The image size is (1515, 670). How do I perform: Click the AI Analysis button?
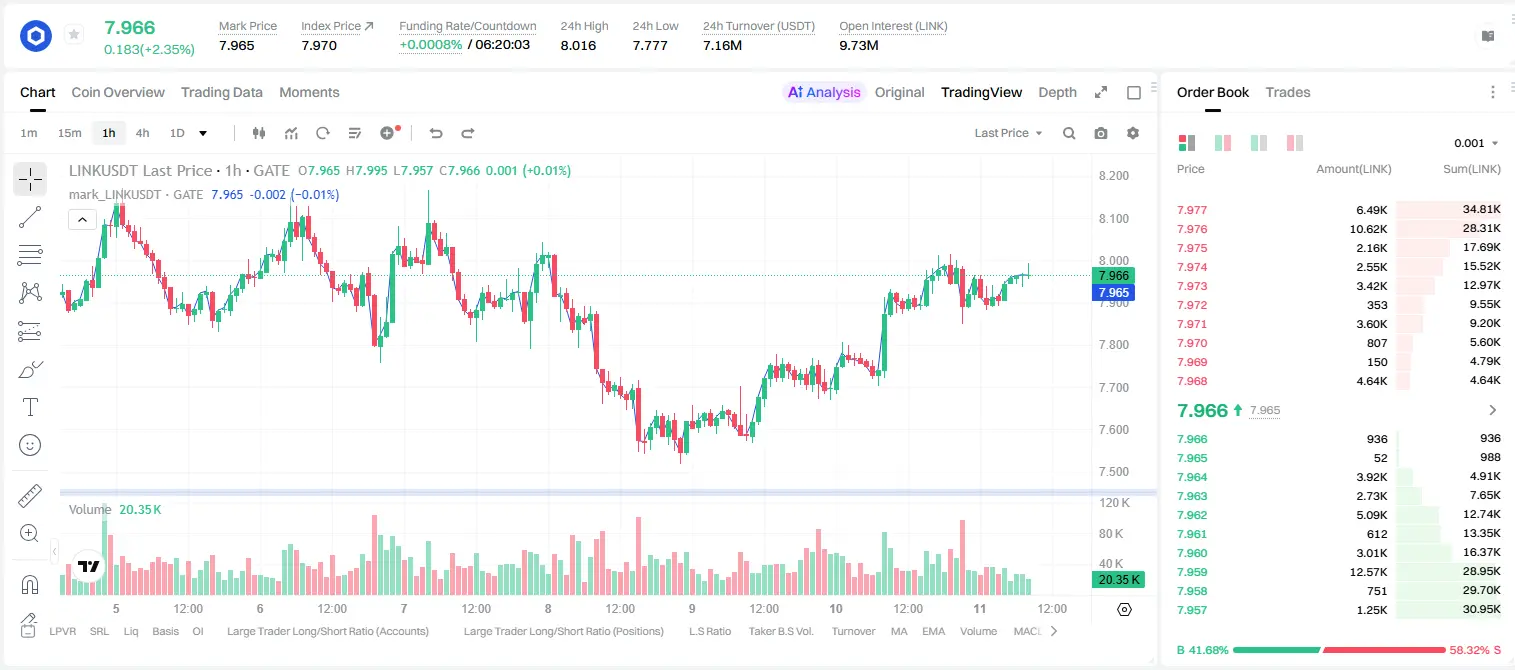(824, 92)
